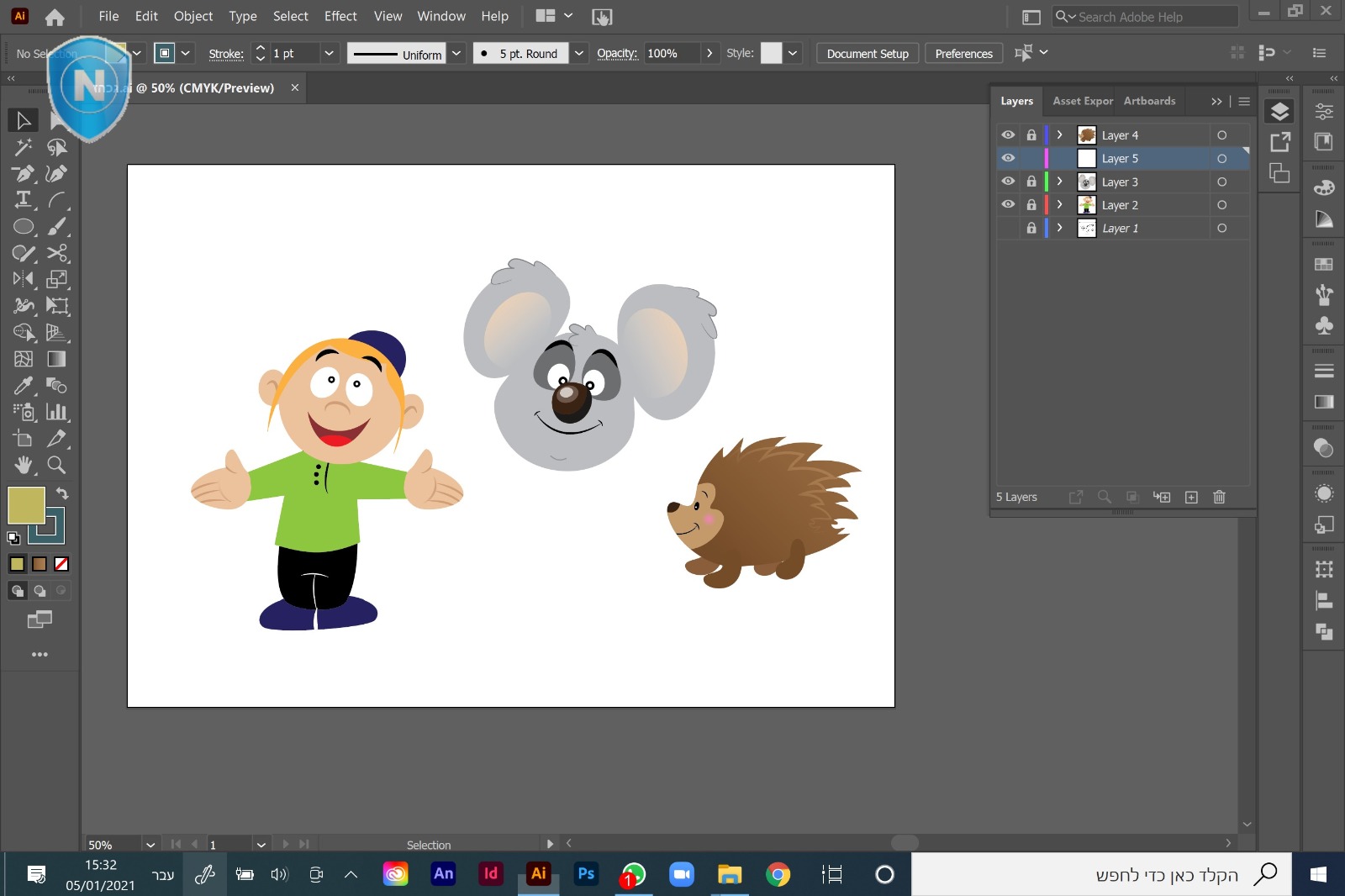
Task: Click the Document Setup button
Action: tap(868, 53)
